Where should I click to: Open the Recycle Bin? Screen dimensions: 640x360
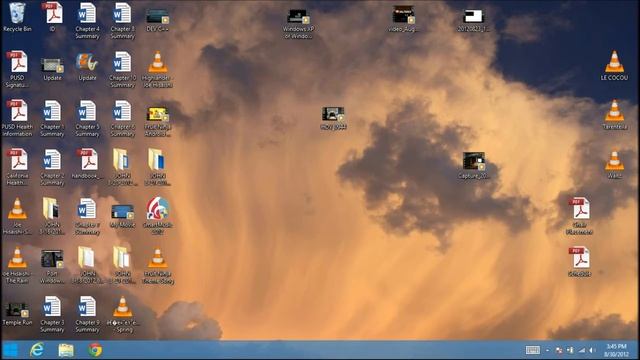(x=17, y=17)
